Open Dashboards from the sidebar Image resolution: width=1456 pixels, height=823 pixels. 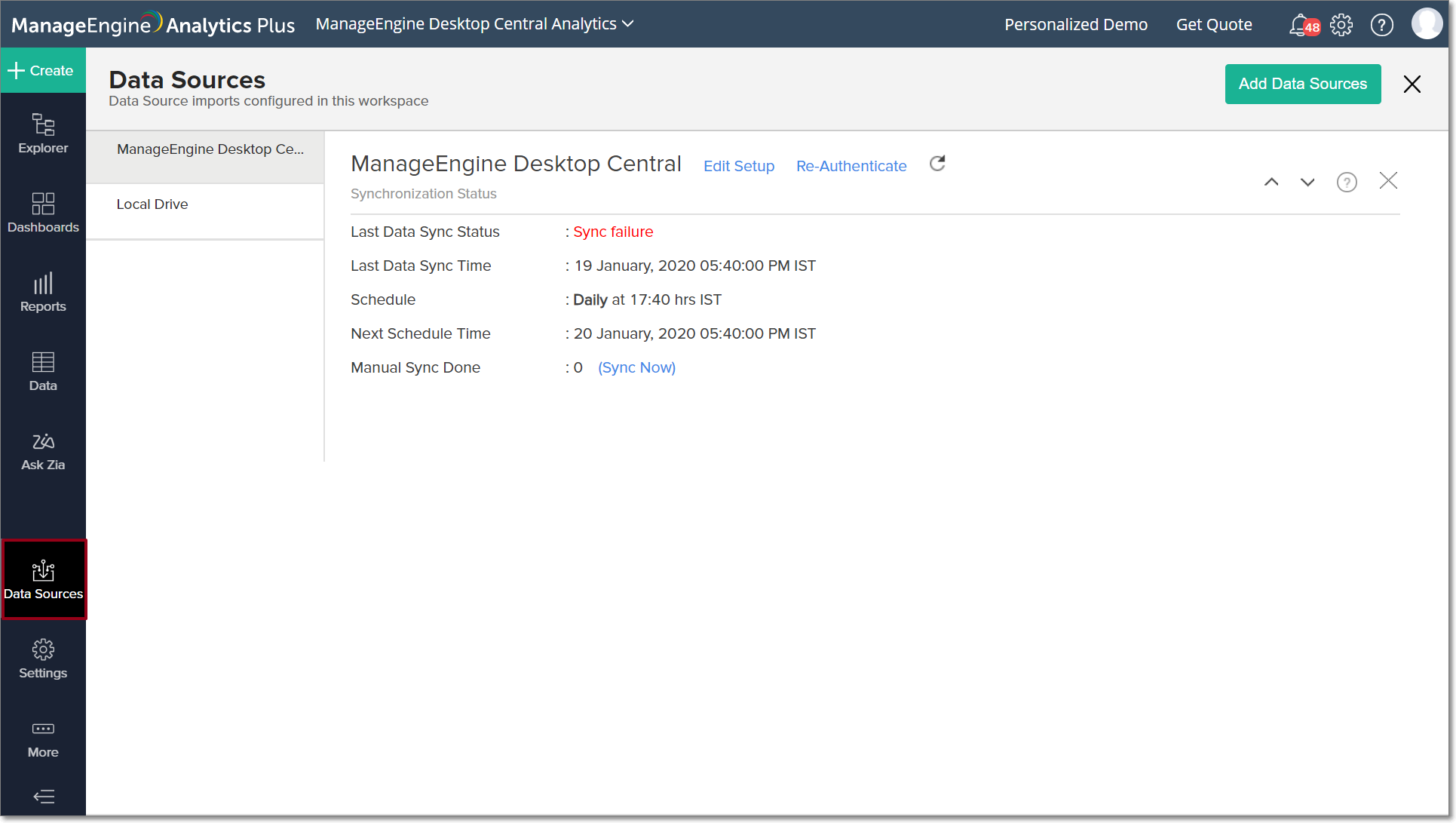43,213
